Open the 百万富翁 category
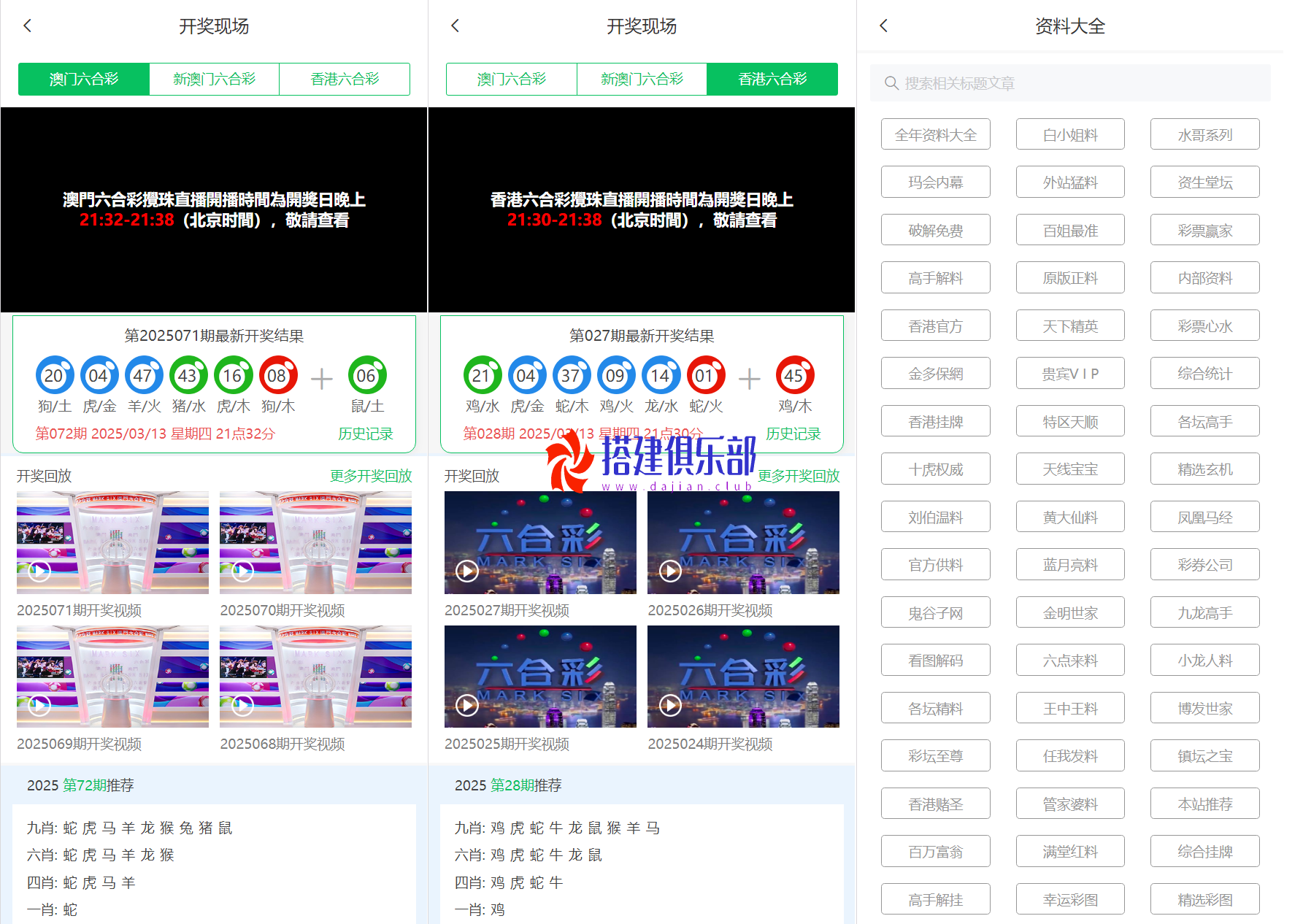This screenshot has height=924, width=1303. [x=936, y=851]
